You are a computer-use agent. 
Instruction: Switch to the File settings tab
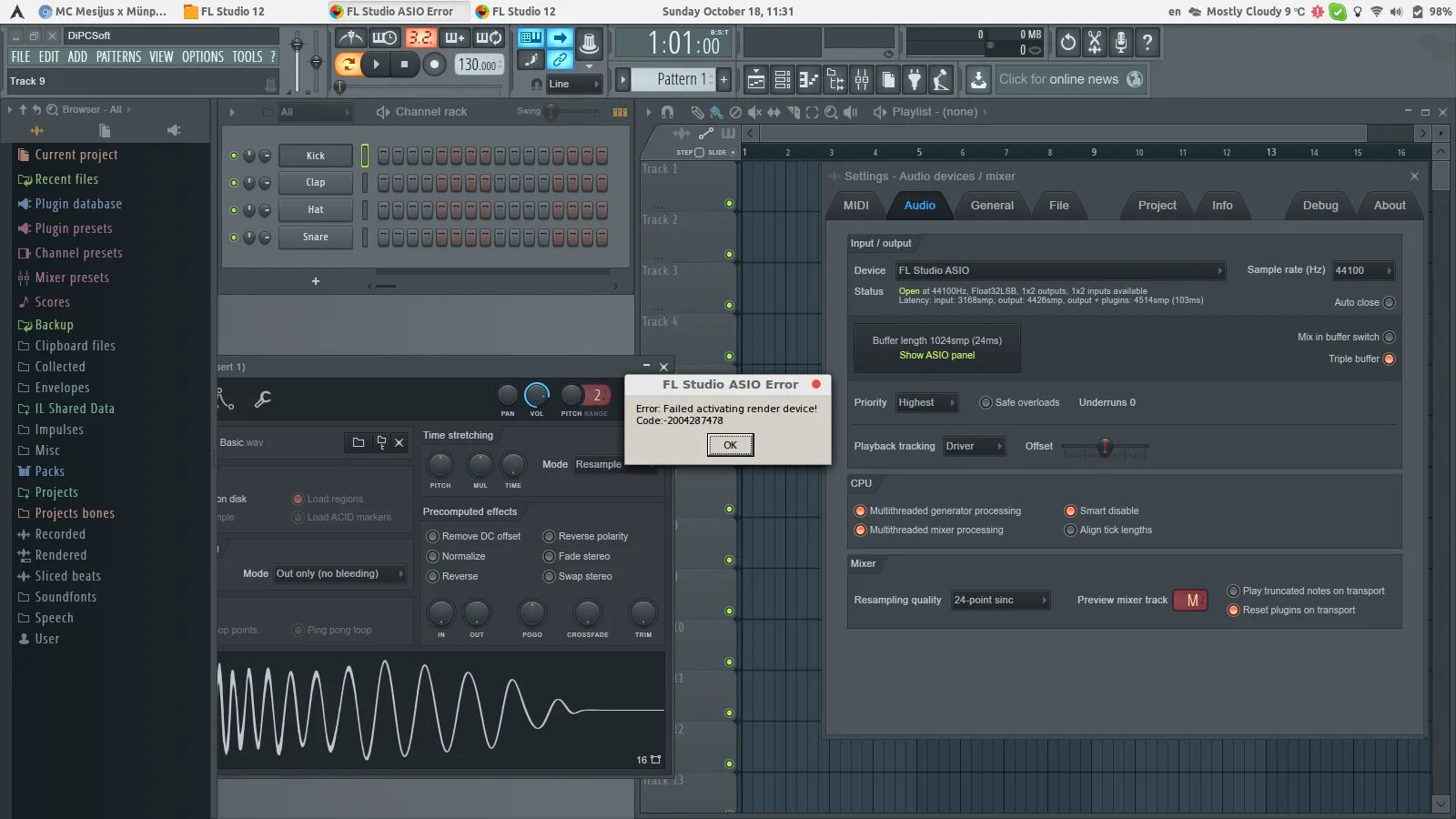(x=1059, y=206)
